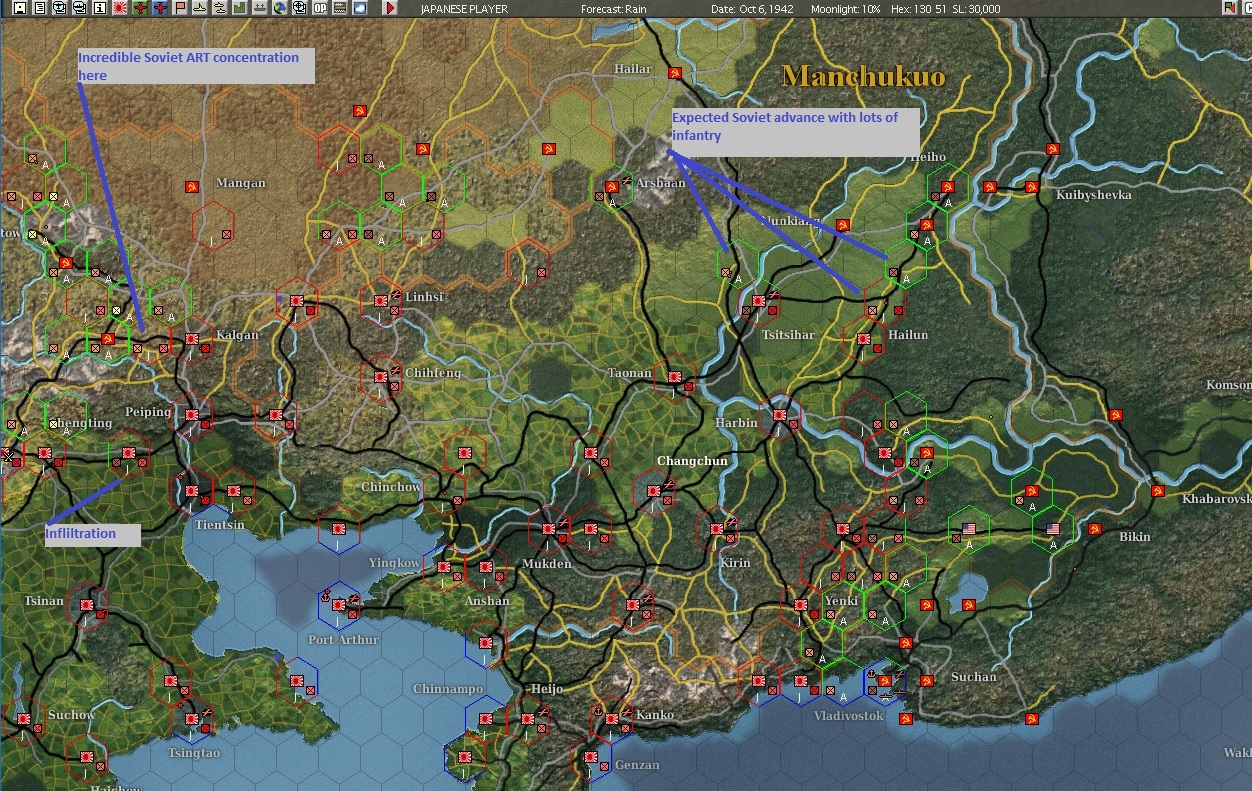Select the Japanese base at Tsitsihar
Viewport: 1252px width, 791px height.
pyautogui.click(x=759, y=300)
